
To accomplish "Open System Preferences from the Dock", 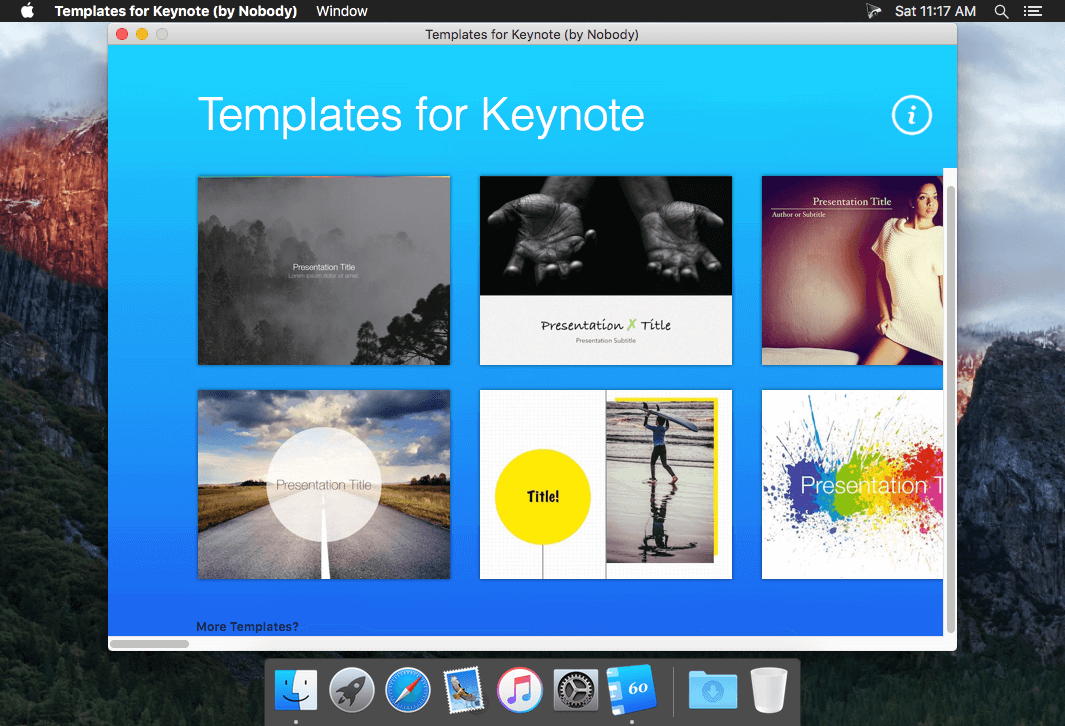I will 576,690.
